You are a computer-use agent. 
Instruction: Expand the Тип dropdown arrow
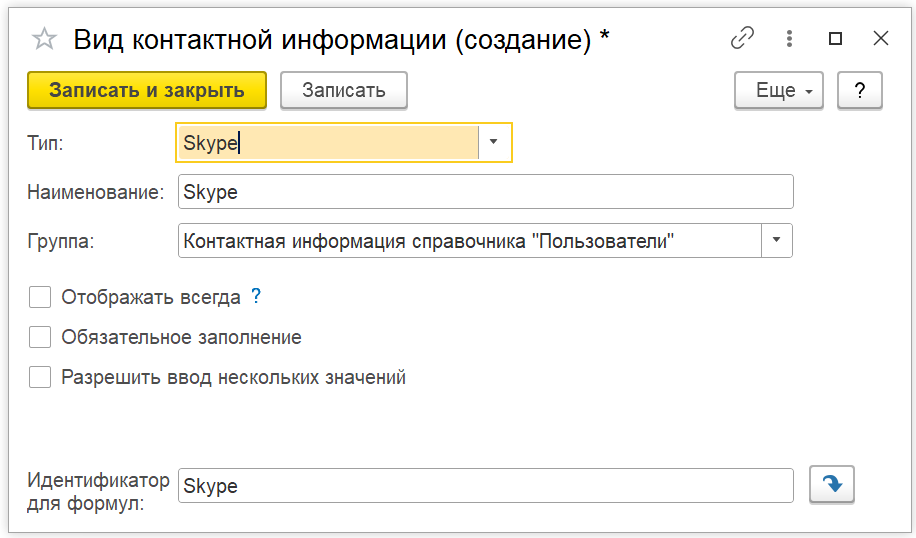click(x=494, y=142)
